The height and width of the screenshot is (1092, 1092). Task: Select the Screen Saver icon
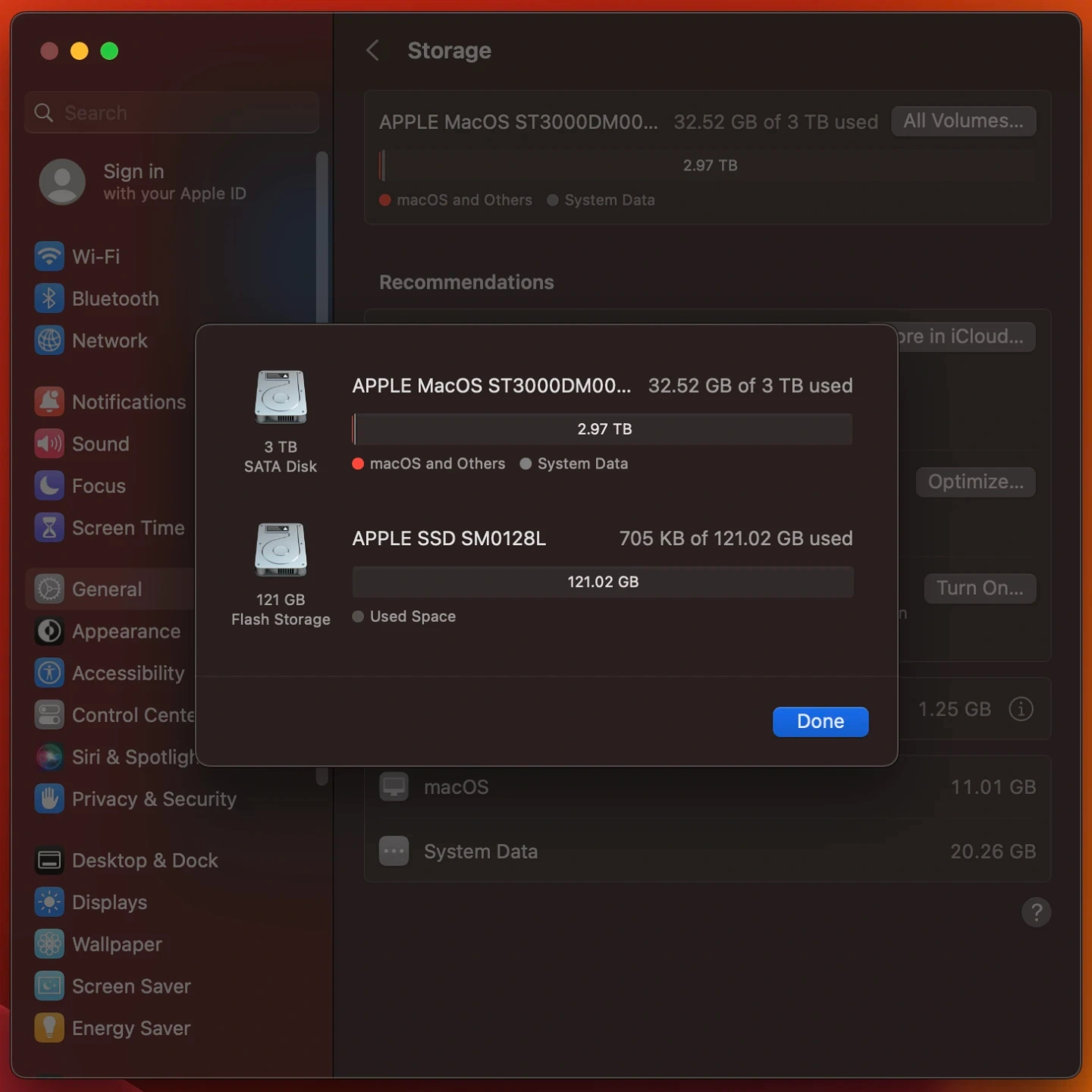pyautogui.click(x=49, y=987)
